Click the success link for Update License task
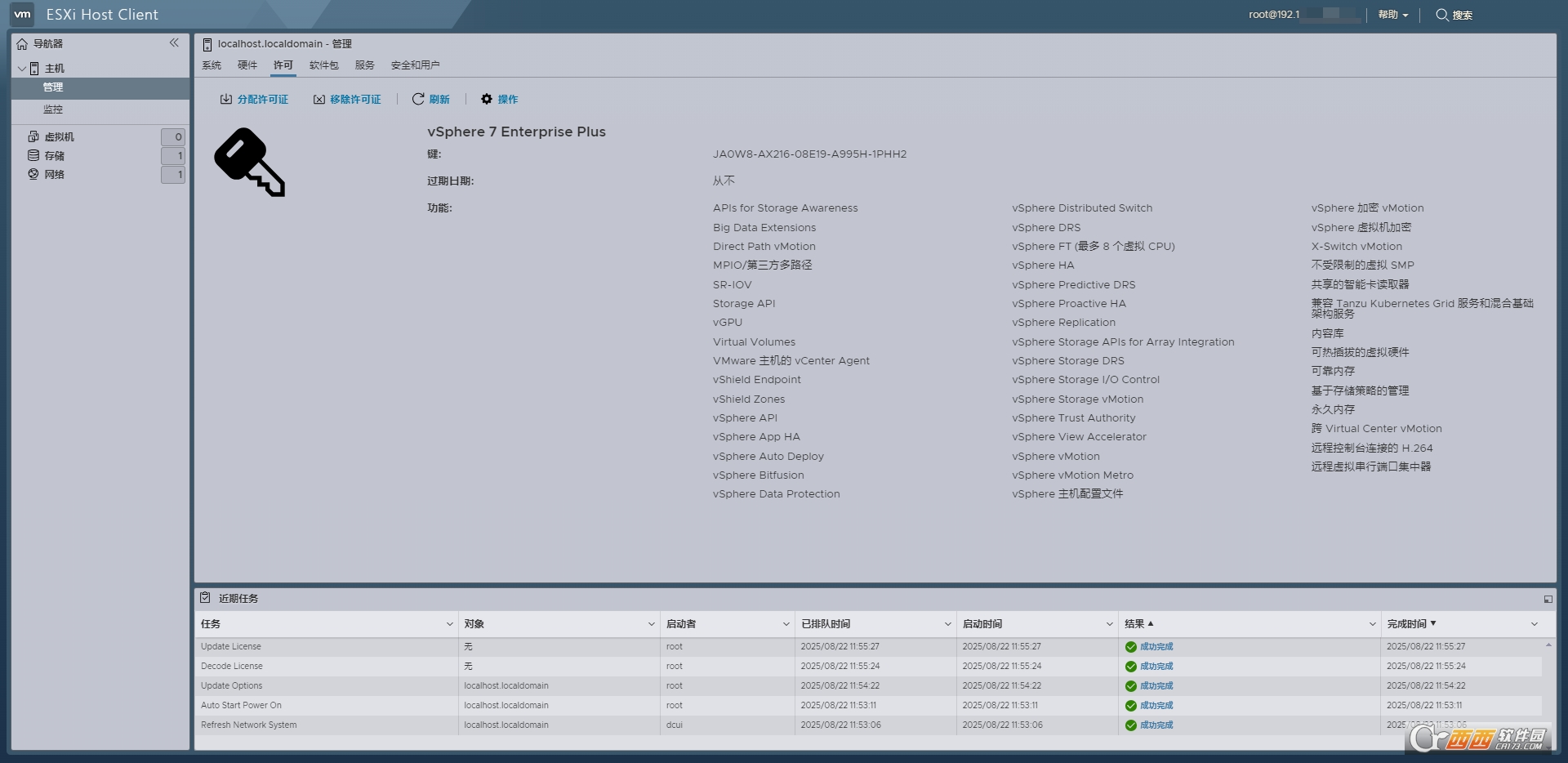 1156,647
